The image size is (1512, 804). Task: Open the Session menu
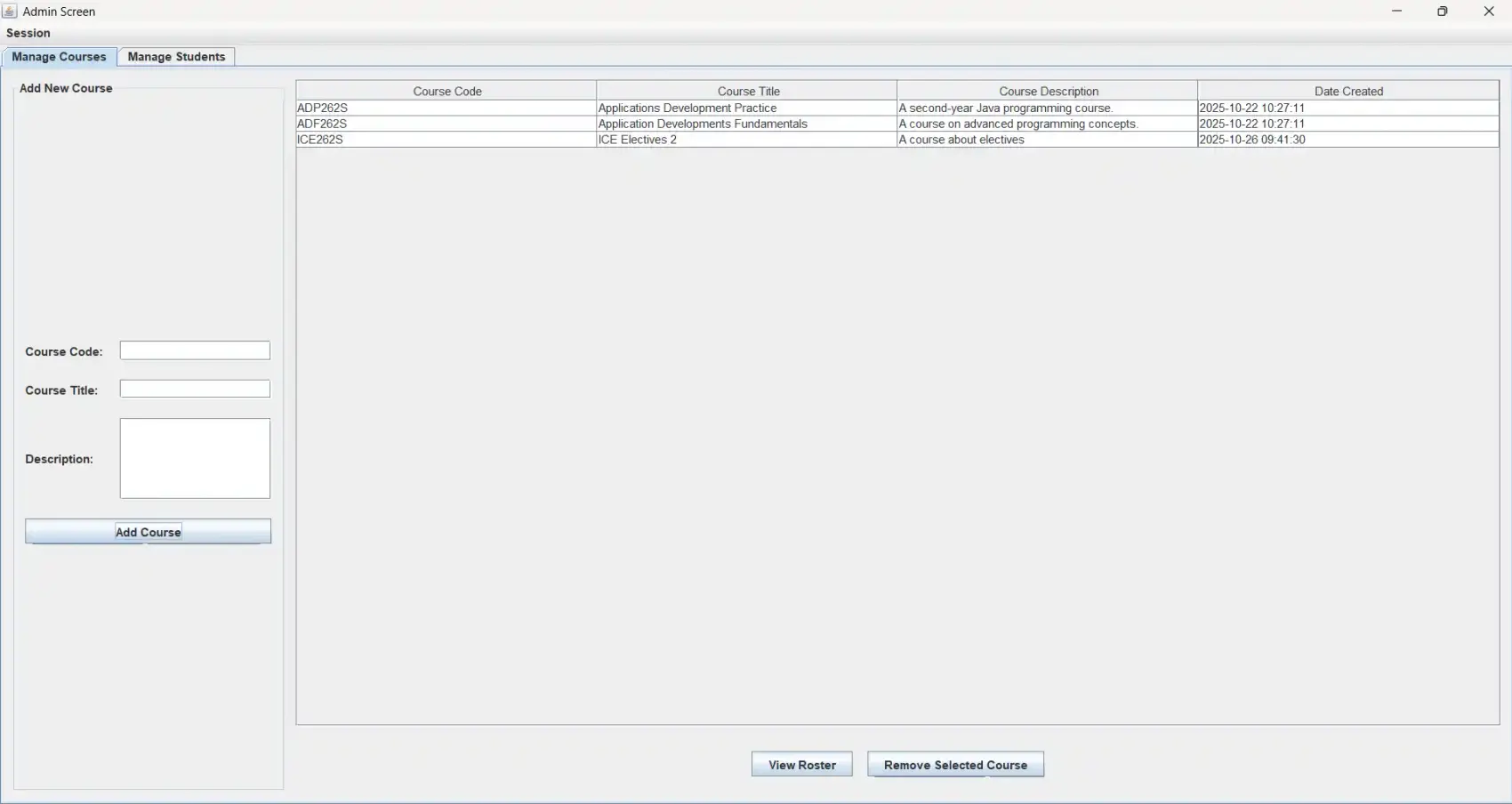pyautogui.click(x=28, y=33)
